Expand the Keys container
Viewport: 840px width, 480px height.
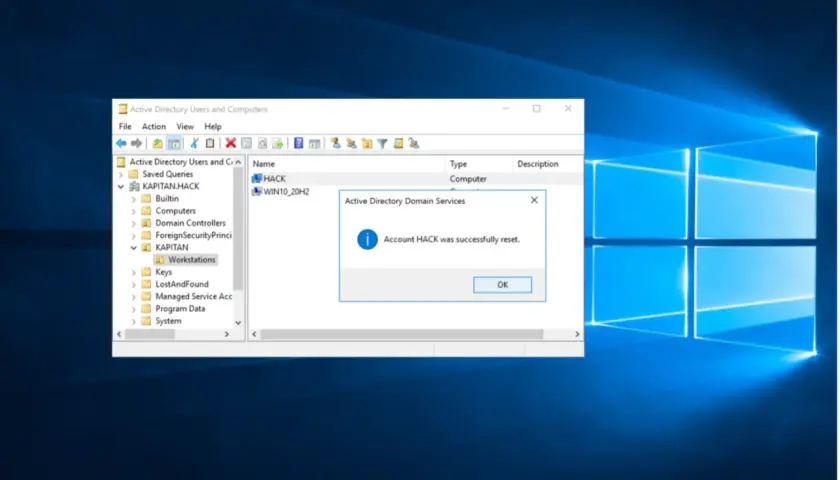[x=133, y=272]
